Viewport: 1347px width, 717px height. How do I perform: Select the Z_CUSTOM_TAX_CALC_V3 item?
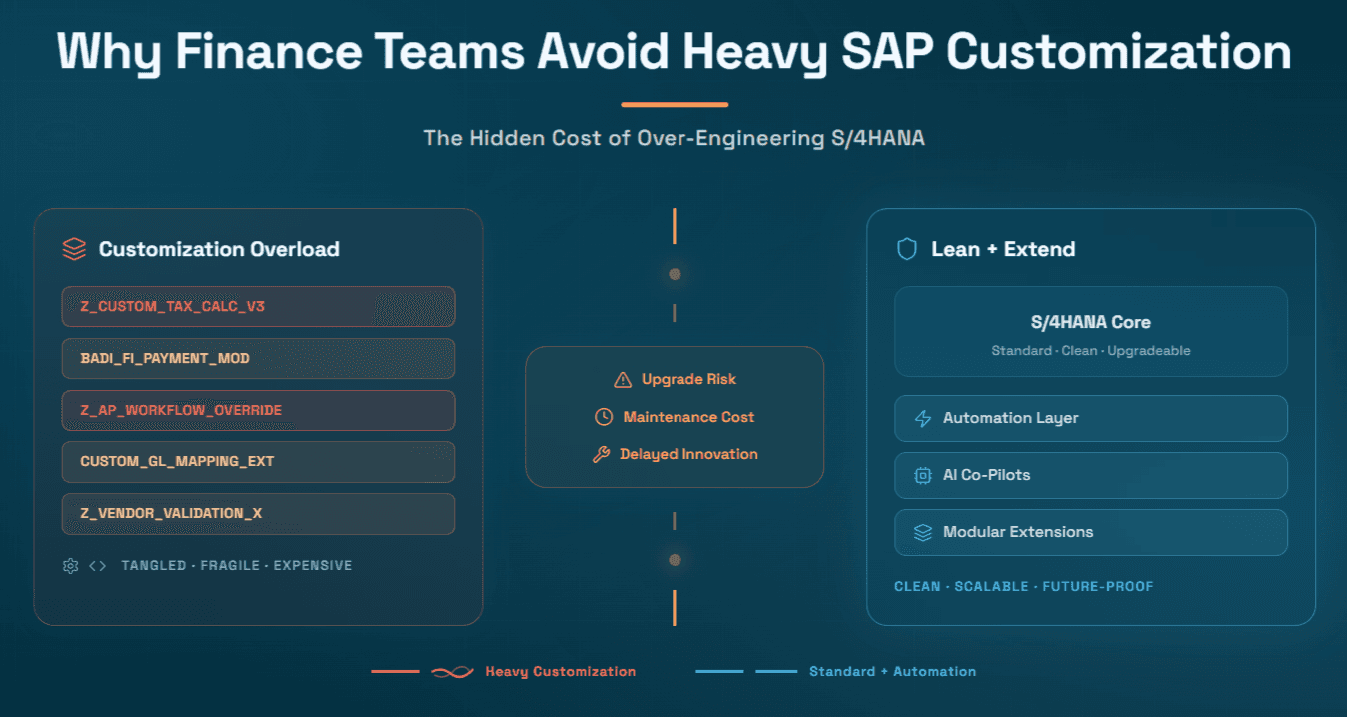pos(258,306)
